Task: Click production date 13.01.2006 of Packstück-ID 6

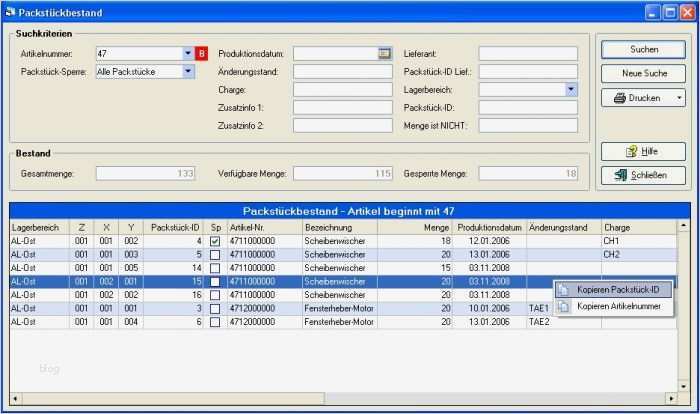Action: tap(489, 322)
